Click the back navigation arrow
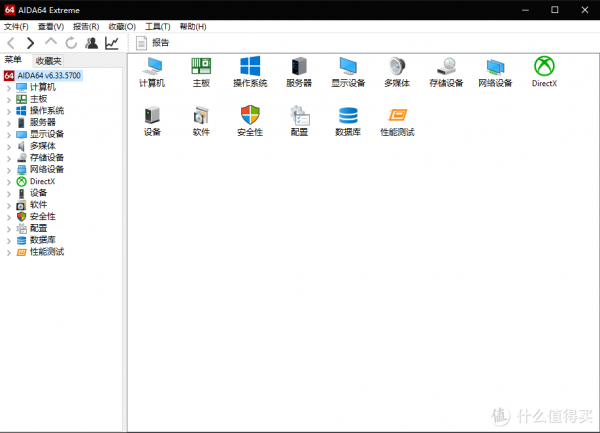600x433 pixels. [x=11, y=43]
